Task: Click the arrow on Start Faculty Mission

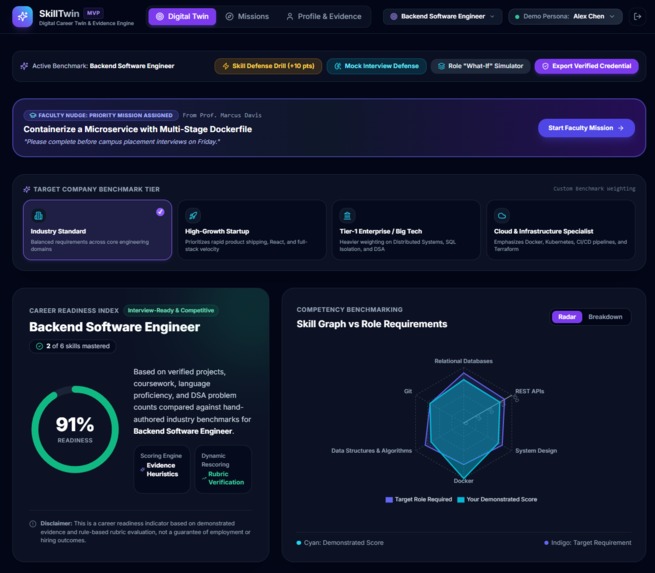Action: click(621, 128)
